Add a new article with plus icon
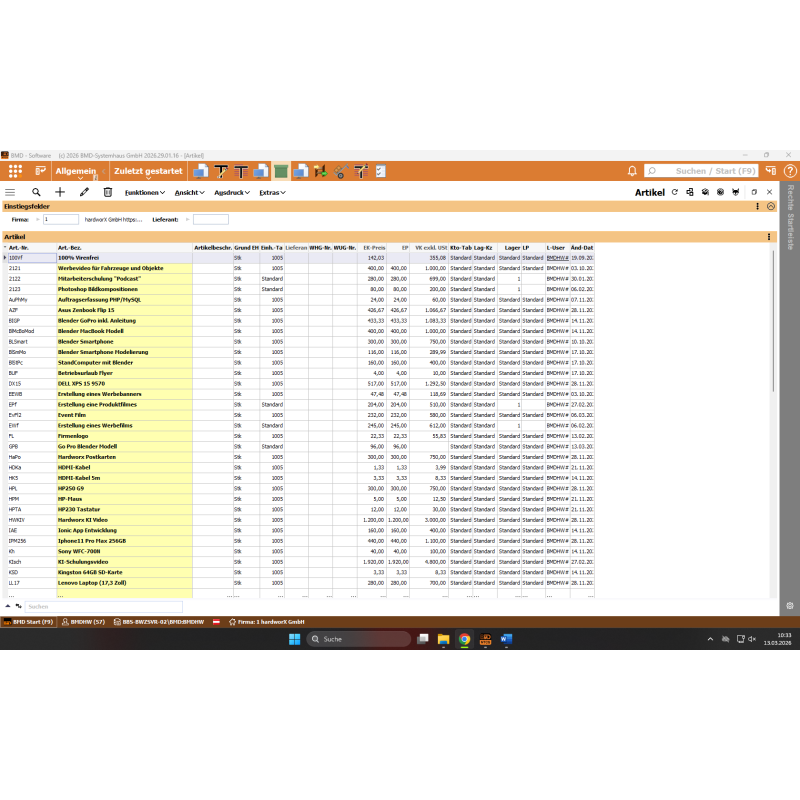Image resolution: width=800 pixels, height=800 pixels. point(60,192)
